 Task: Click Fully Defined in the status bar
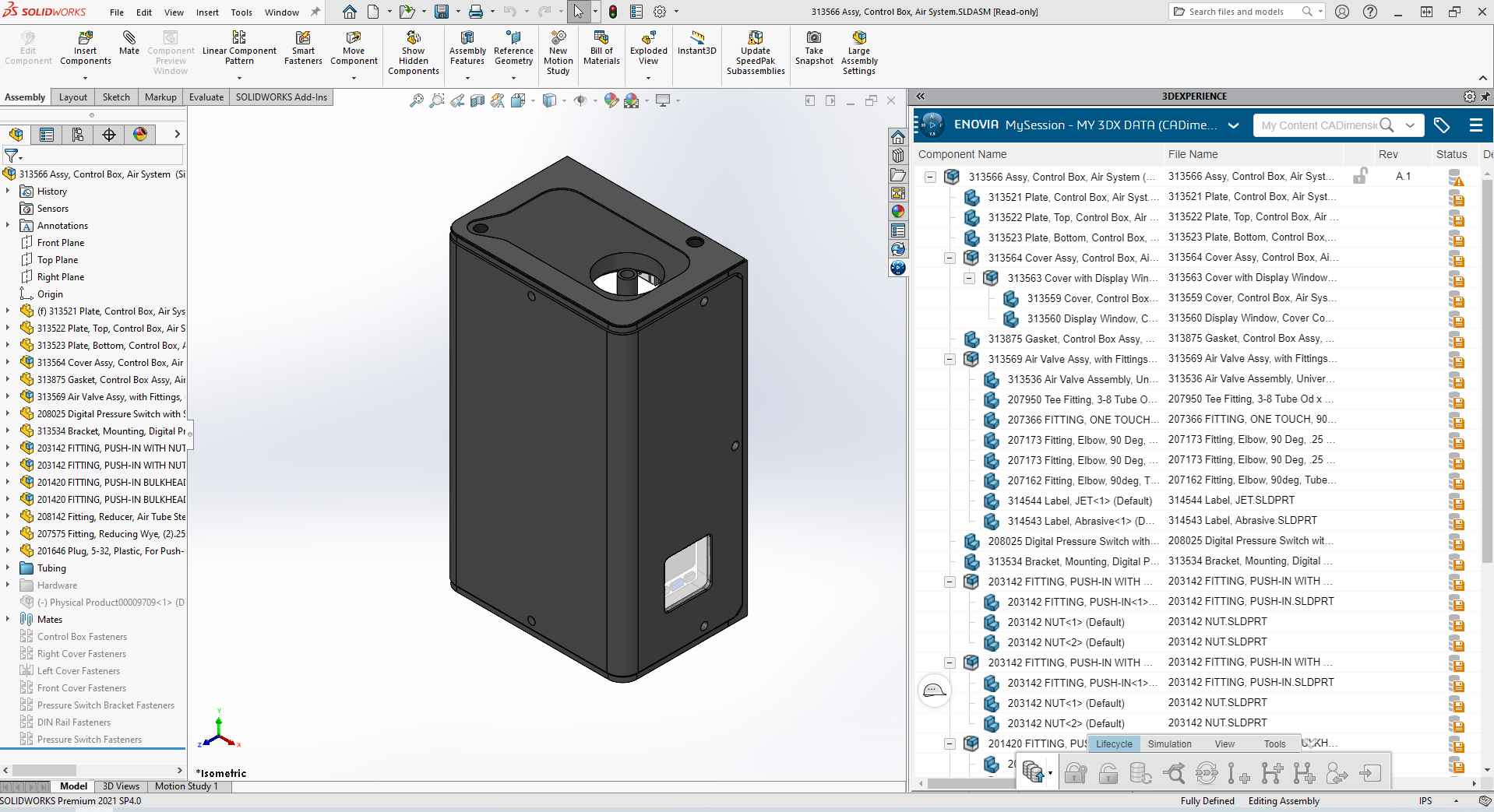click(1207, 801)
